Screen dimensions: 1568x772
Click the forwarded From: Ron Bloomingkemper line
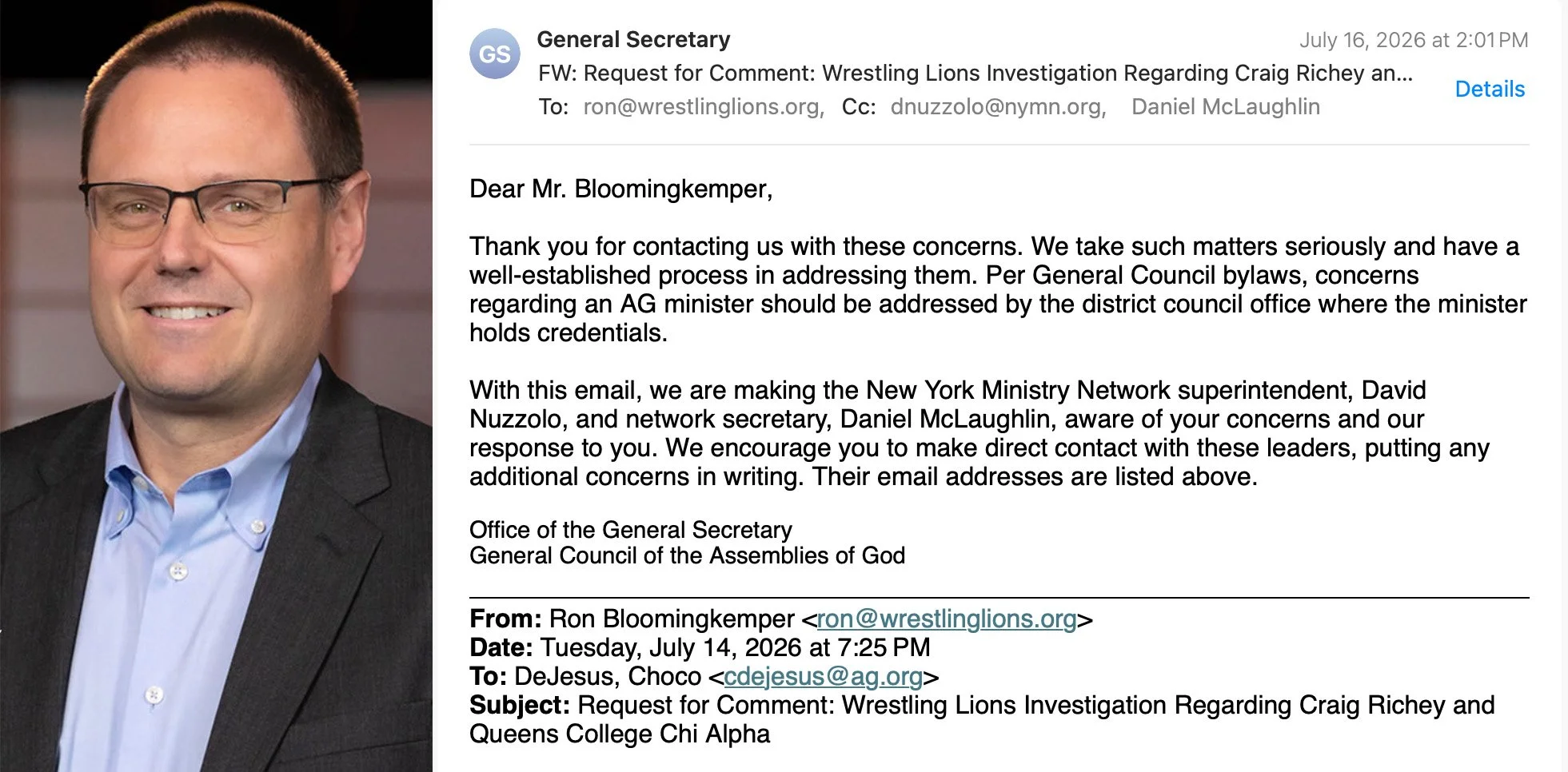[780, 619]
